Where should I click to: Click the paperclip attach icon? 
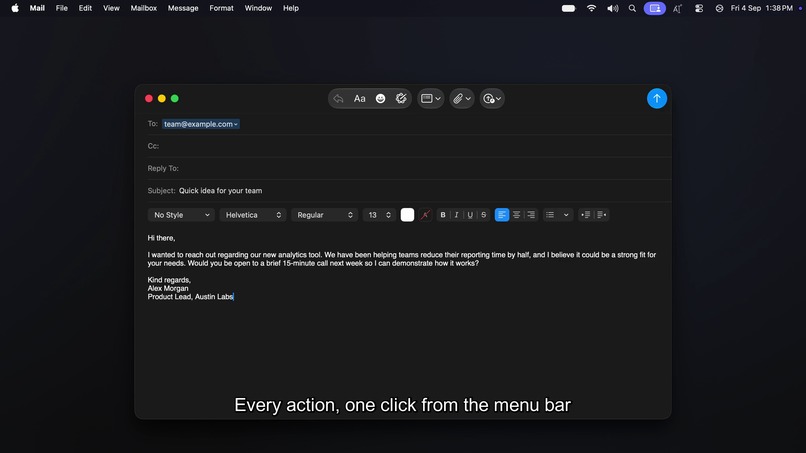click(457, 99)
